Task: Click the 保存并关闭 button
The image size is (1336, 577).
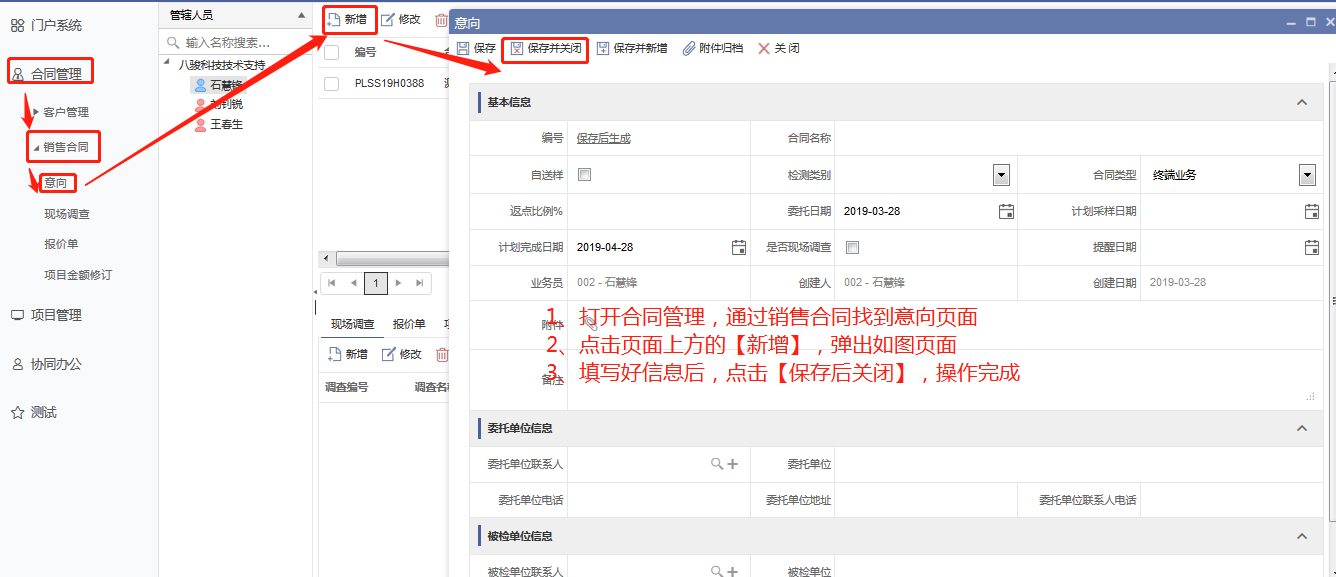Action: point(545,48)
